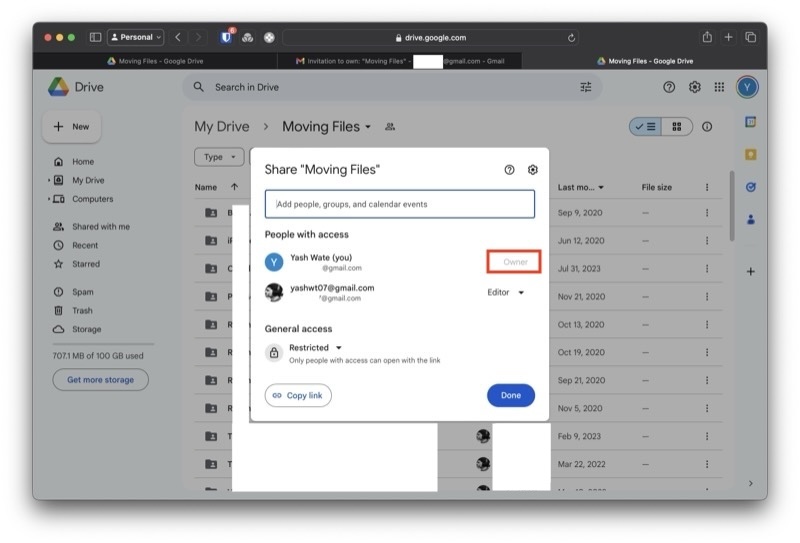Viewport: 800px width, 543px height.
Task: Open new Safari tab plus
Action: tap(729, 37)
